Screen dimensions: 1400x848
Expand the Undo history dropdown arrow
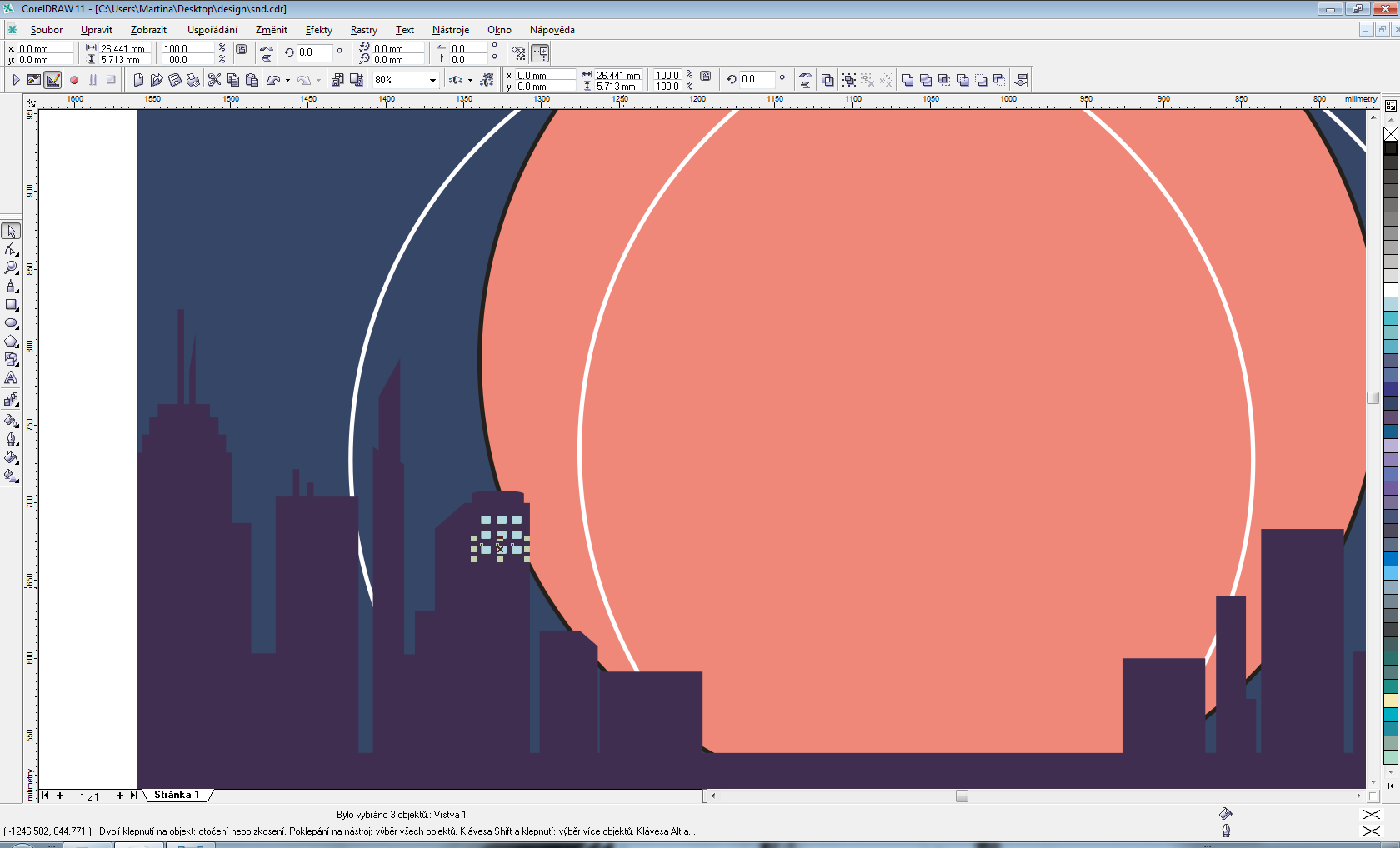coord(287,80)
